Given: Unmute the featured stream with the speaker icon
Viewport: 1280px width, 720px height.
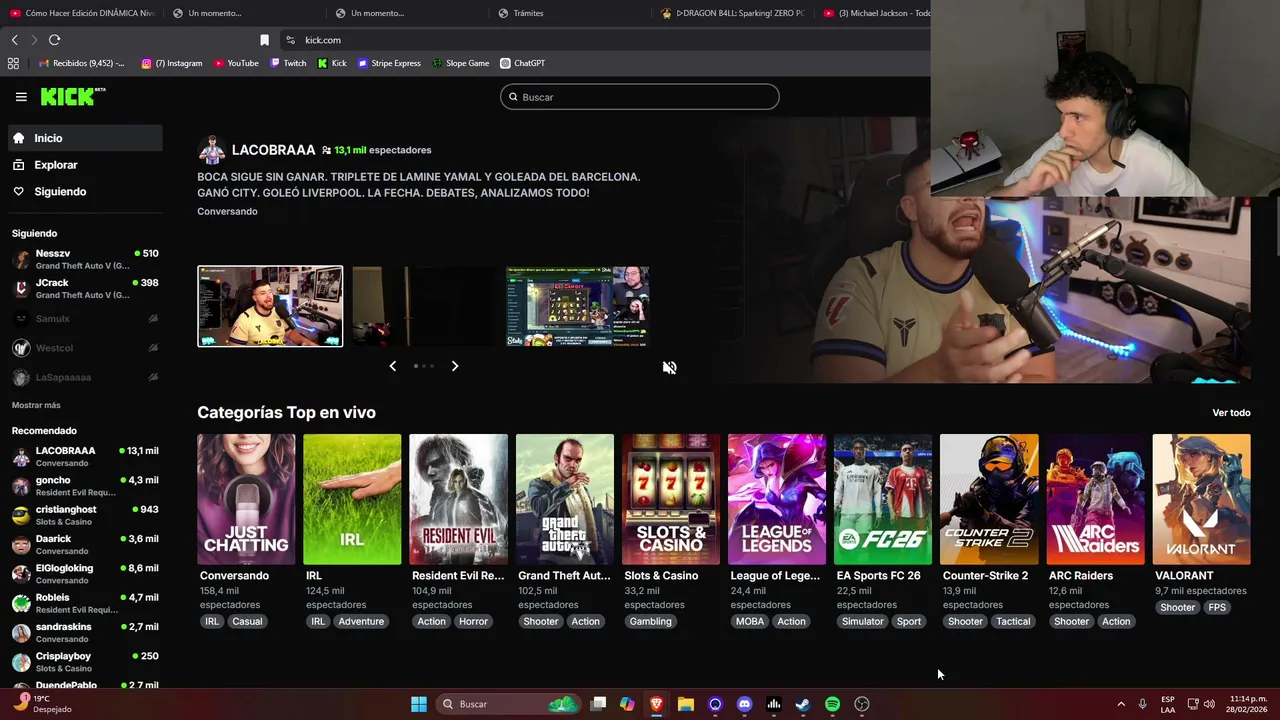Looking at the screenshot, I should tap(669, 367).
